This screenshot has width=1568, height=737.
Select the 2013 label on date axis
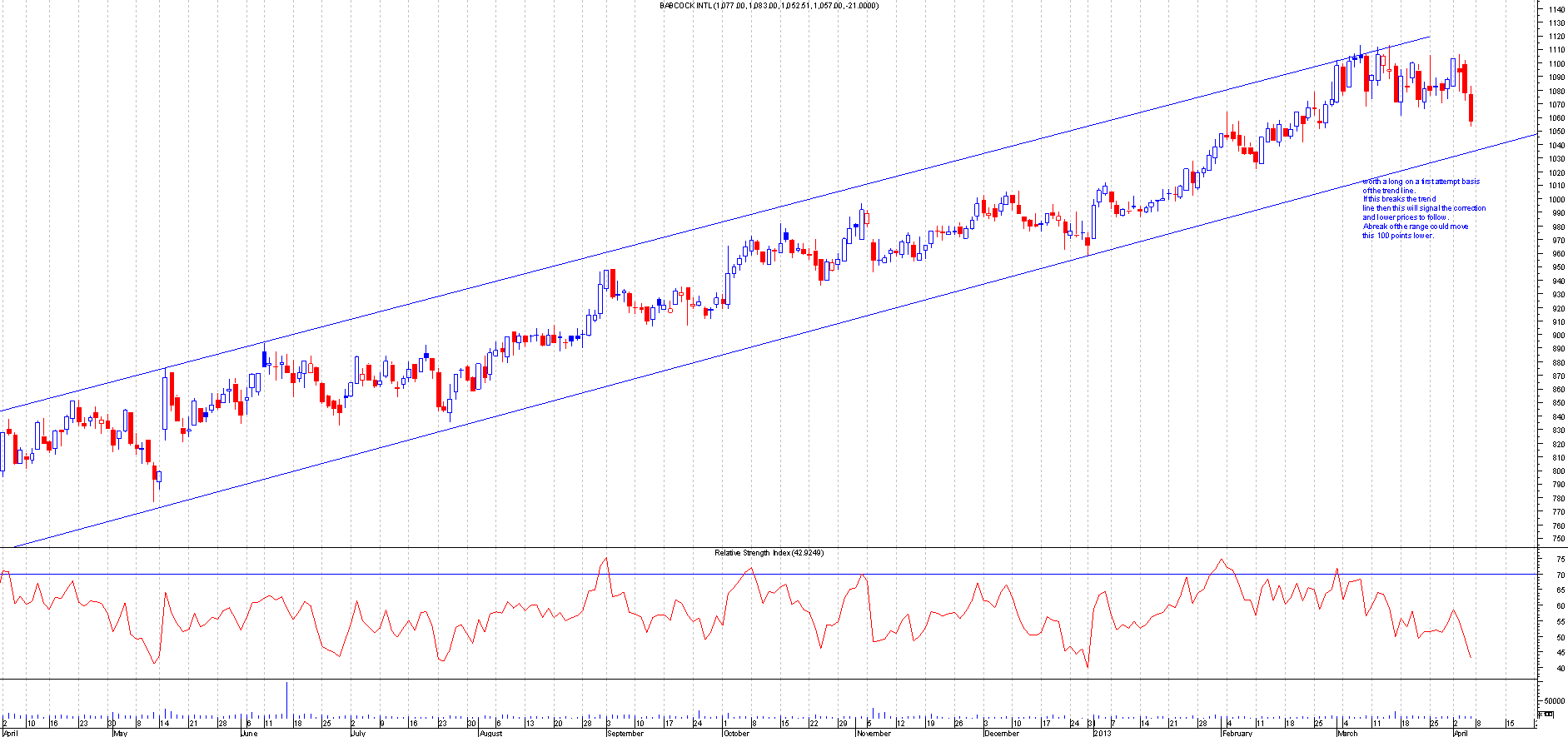tap(1102, 733)
